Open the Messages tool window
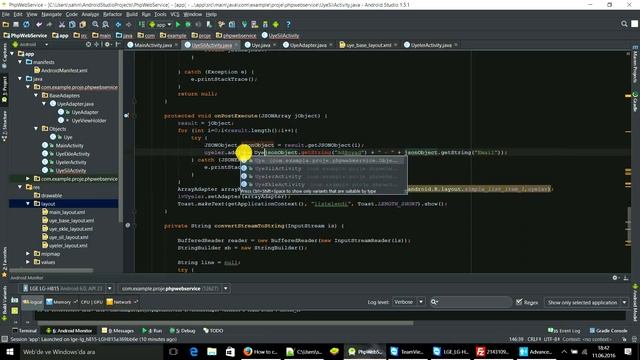Image resolution: width=640 pixels, height=360 pixels. click(x=118, y=331)
